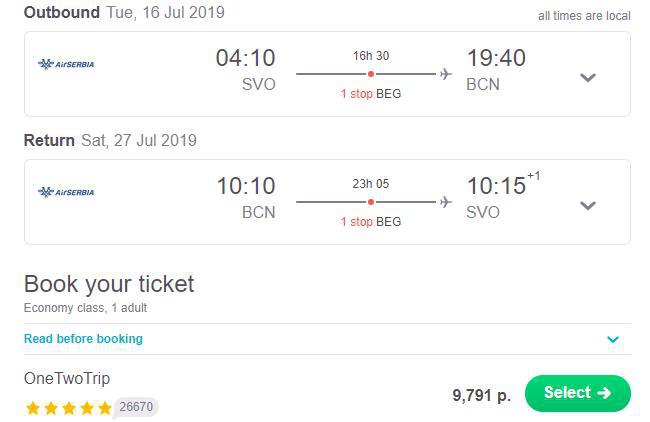Viewport: 650px width, 422px height.
Task: Expand the Read before booking chevron
Action: [x=613, y=340]
